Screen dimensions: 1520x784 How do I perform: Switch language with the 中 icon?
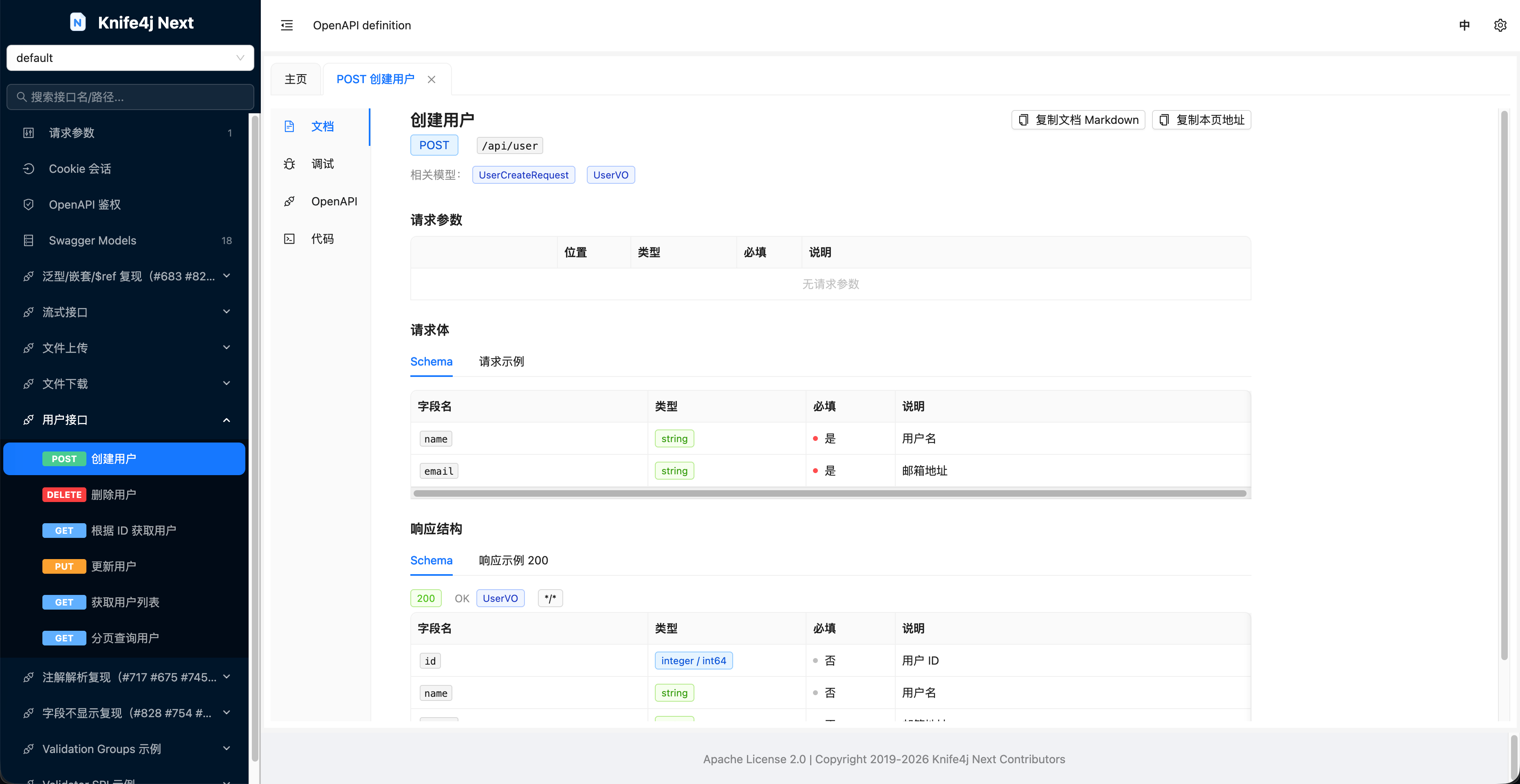click(1465, 25)
